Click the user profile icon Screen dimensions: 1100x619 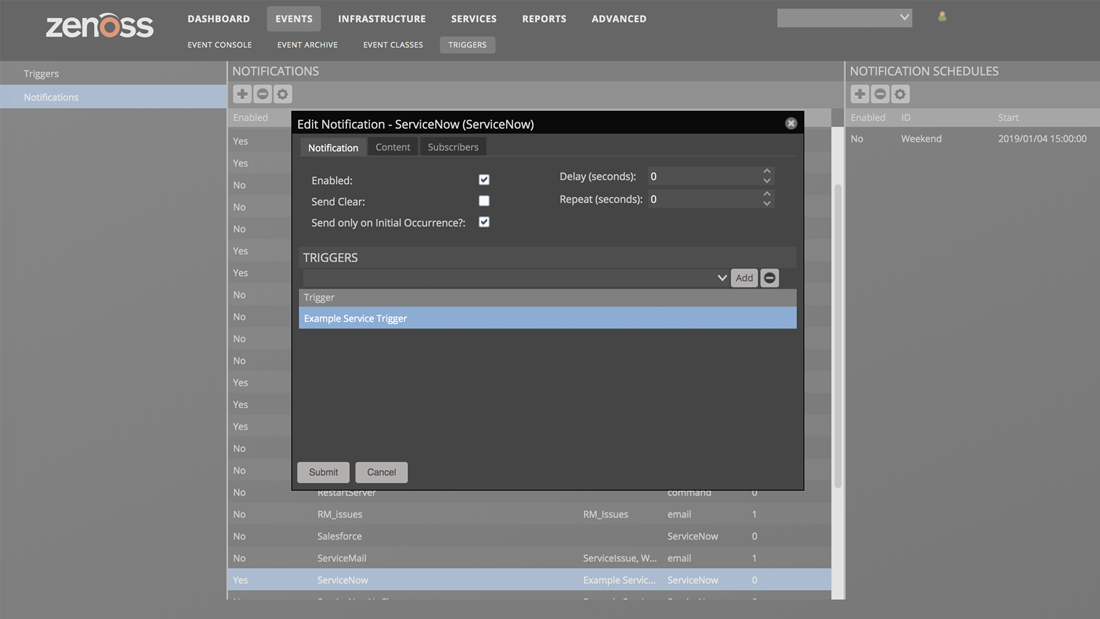941,17
